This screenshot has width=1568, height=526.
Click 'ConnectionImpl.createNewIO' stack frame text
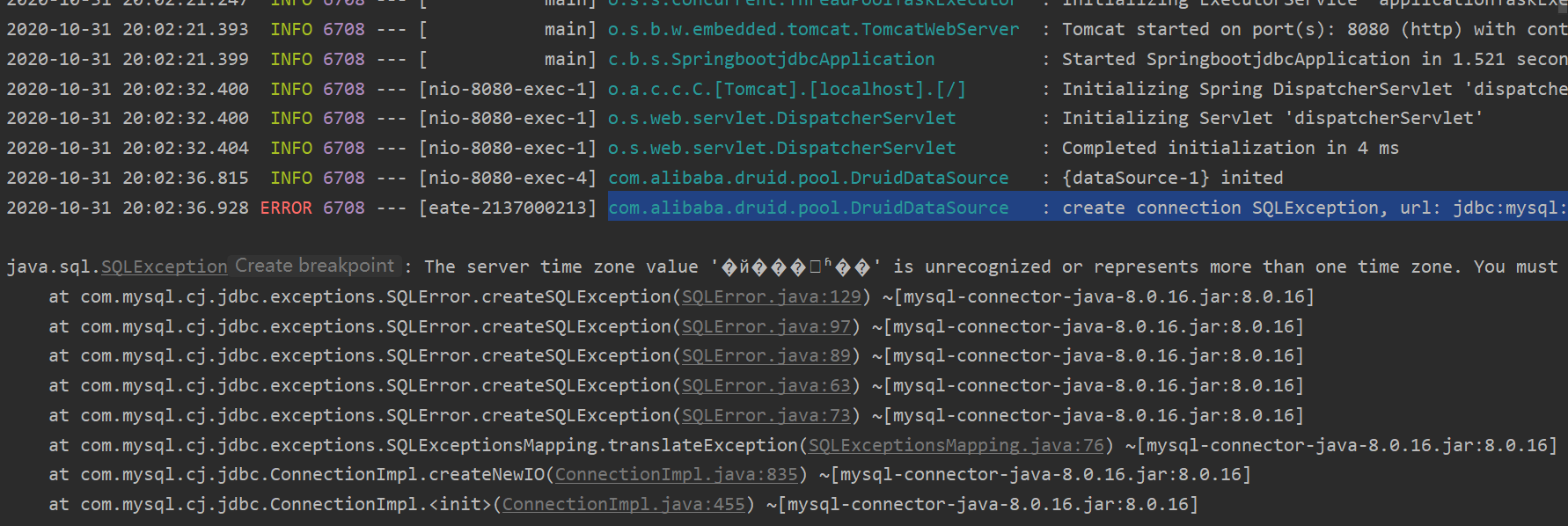(407, 474)
